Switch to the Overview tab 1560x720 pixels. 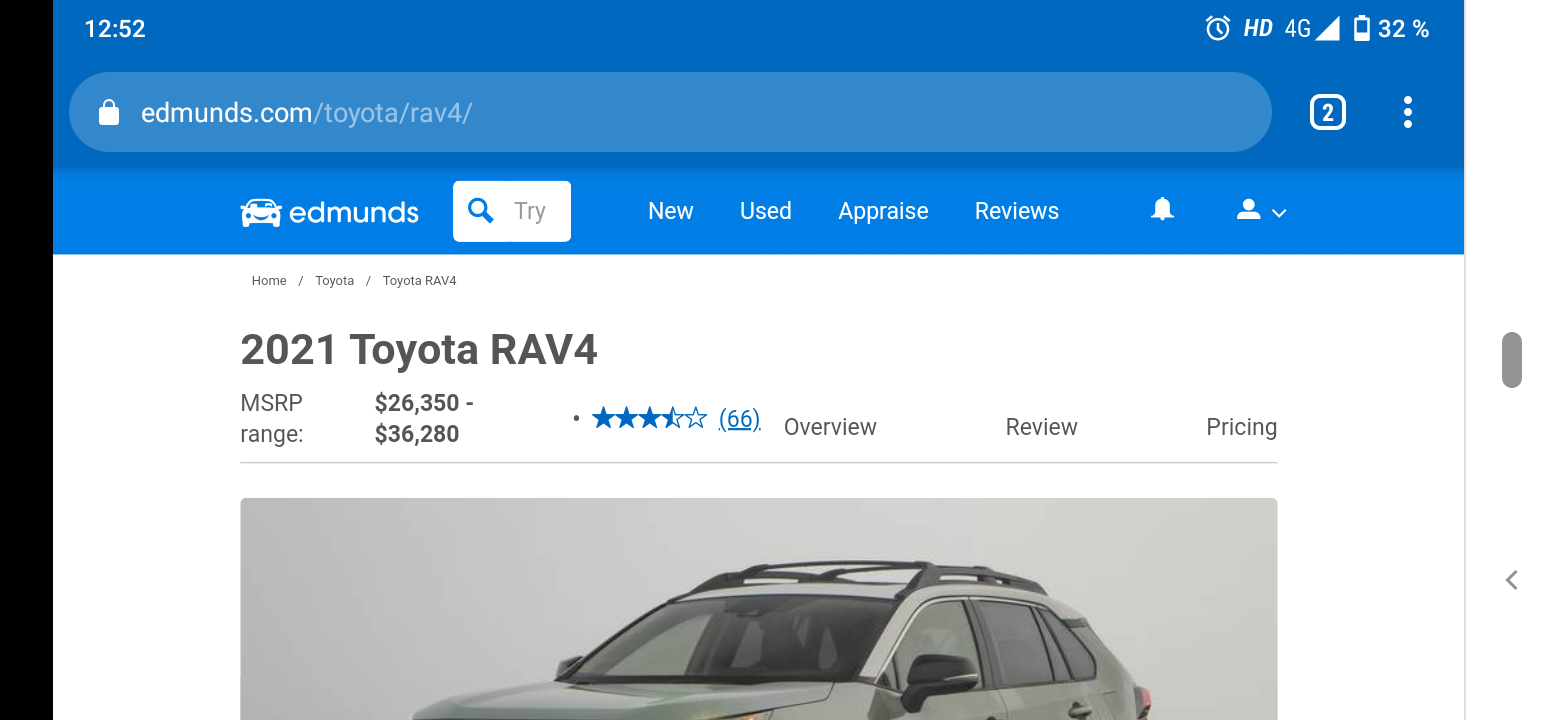[830, 427]
